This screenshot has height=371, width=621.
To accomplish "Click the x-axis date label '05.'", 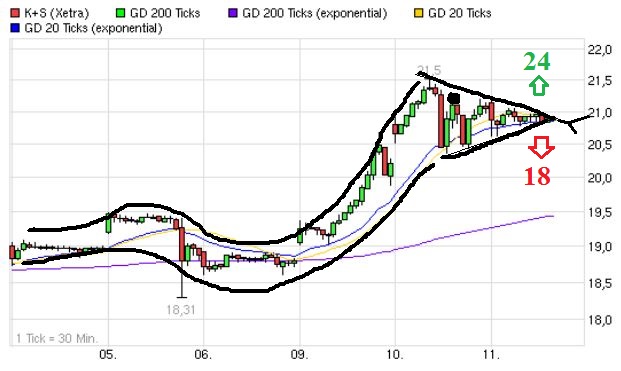I will [x=108, y=354].
